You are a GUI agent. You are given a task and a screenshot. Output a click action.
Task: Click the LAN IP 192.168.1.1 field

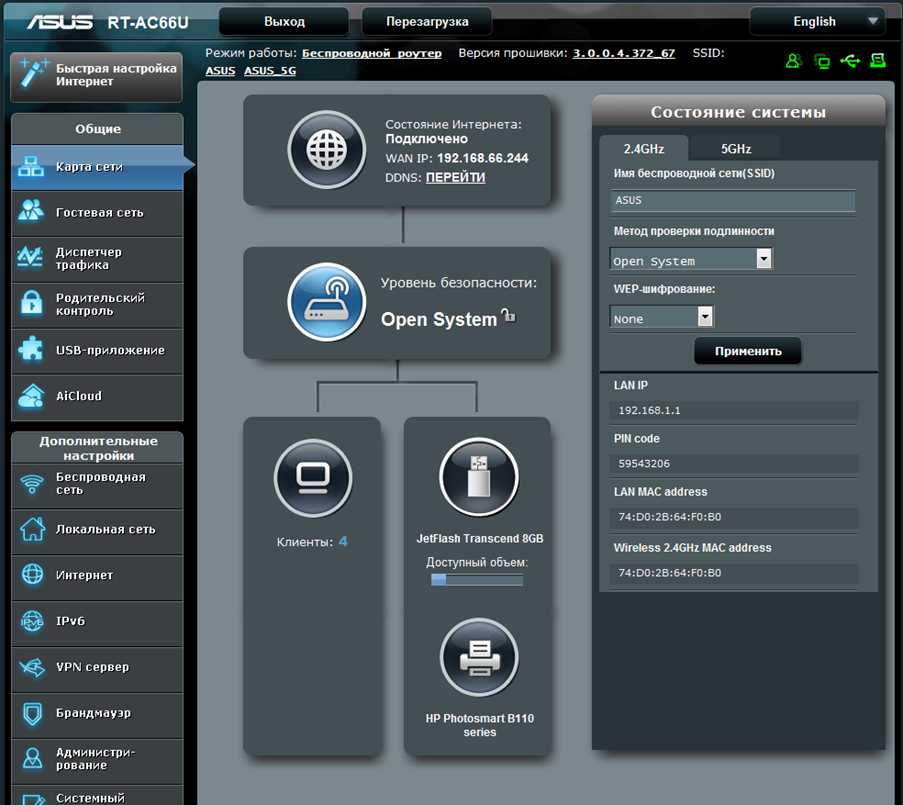tap(734, 411)
